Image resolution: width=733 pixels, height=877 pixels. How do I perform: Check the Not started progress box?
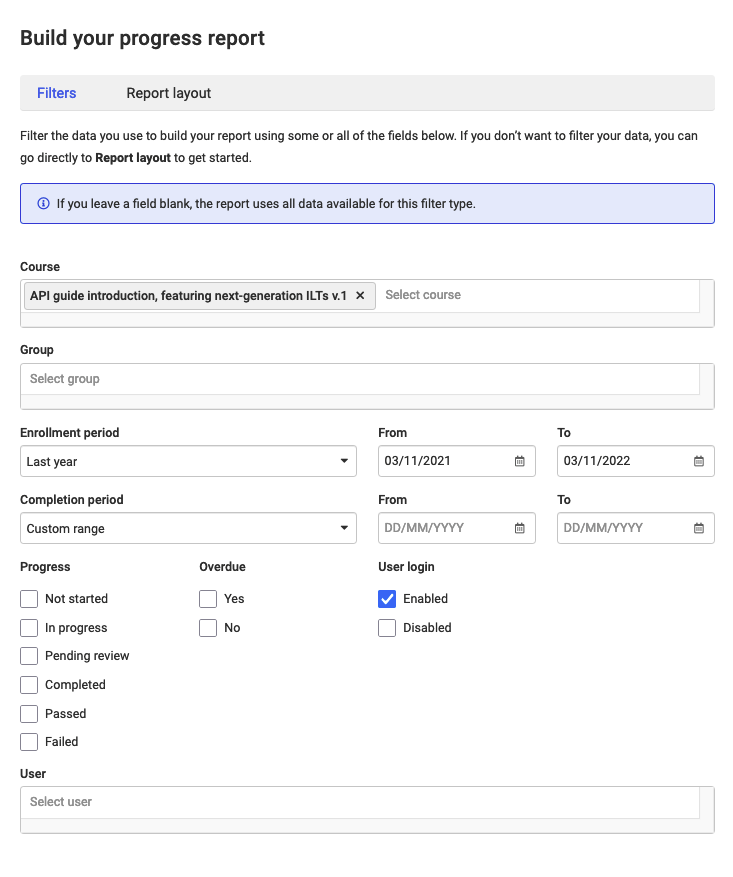[x=29, y=599]
